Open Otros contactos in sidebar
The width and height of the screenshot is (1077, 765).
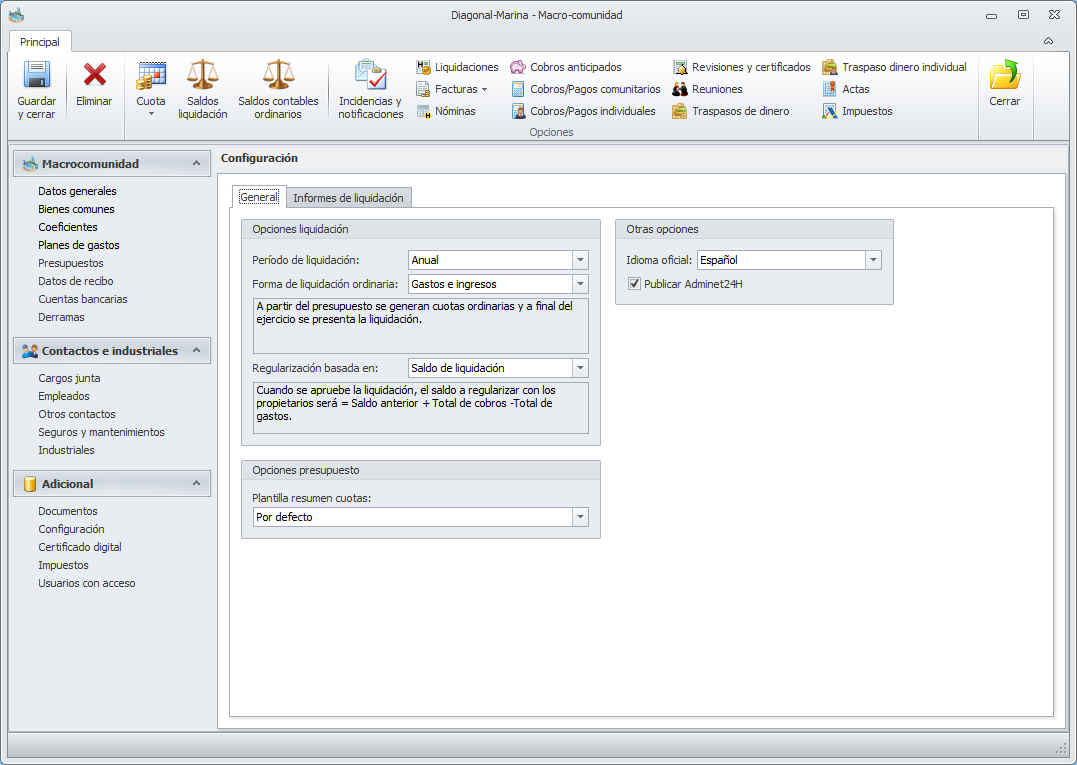[77, 414]
